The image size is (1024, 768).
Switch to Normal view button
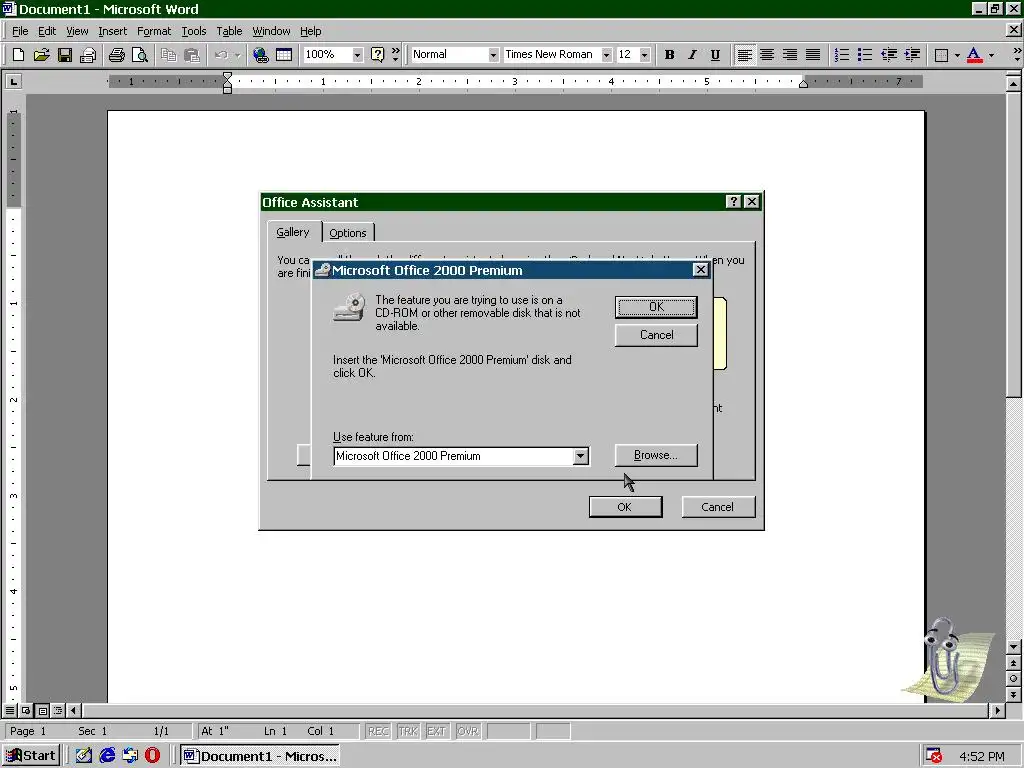[10, 710]
